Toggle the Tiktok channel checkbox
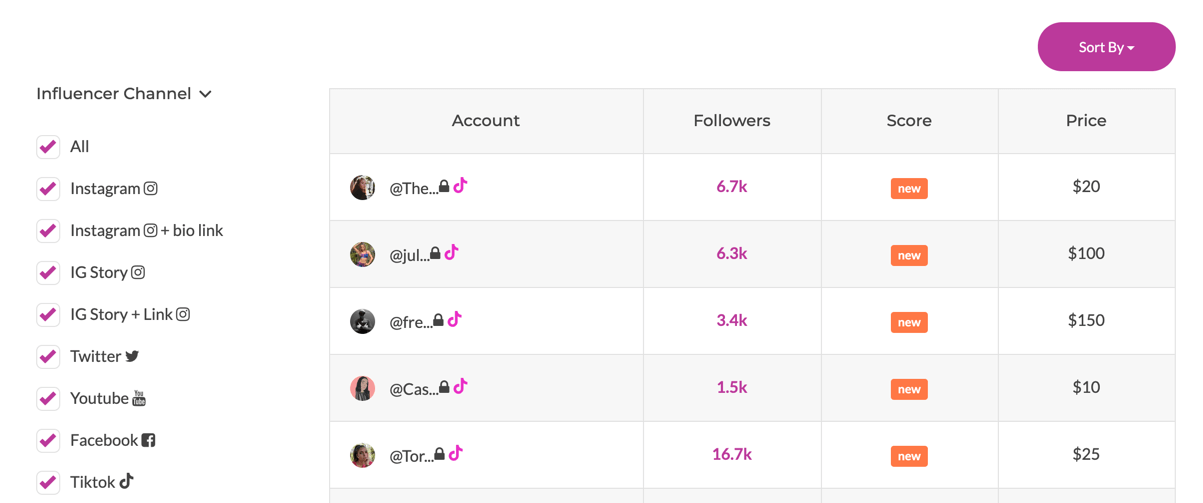Image resolution: width=1203 pixels, height=503 pixels. coord(48,482)
